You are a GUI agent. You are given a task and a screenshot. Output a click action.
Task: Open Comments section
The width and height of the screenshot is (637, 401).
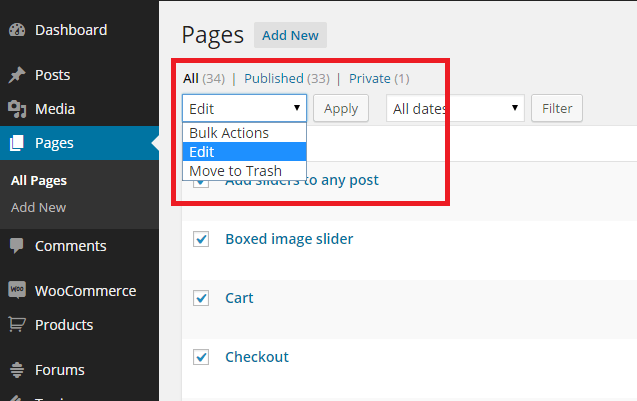pyautogui.click(x=71, y=246)
